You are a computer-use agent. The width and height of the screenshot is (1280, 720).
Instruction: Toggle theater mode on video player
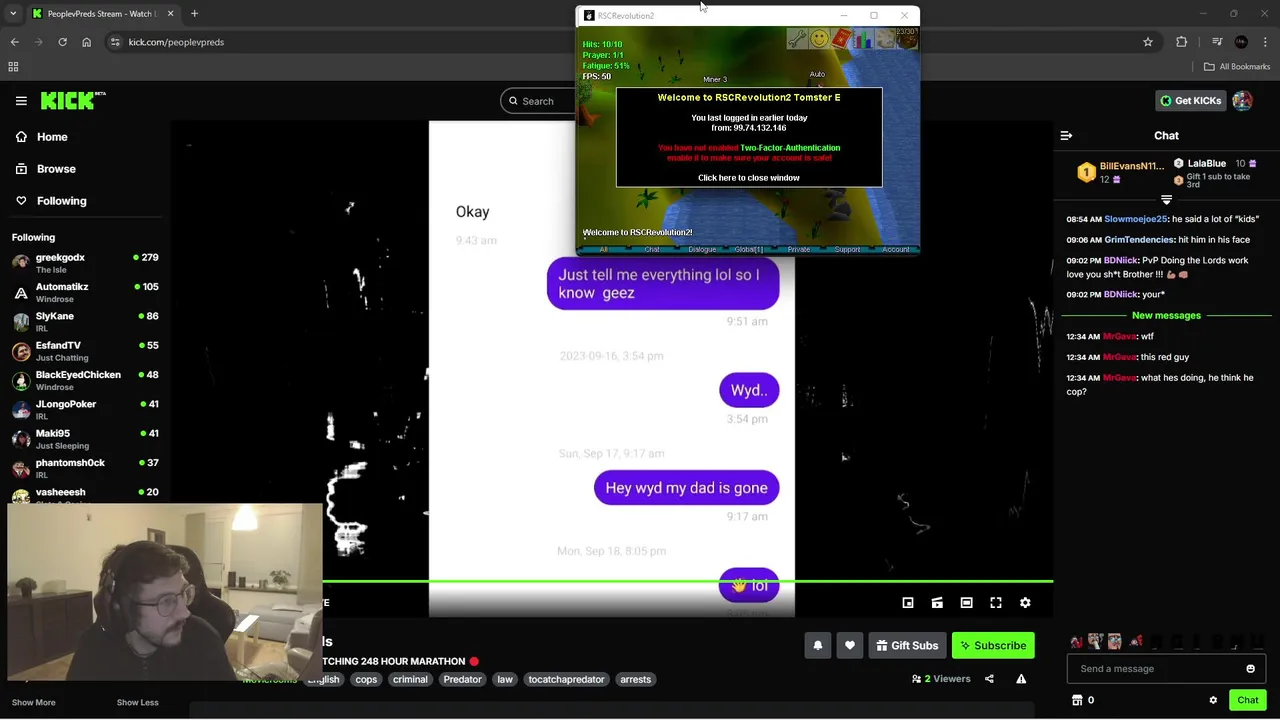[966, 603]
